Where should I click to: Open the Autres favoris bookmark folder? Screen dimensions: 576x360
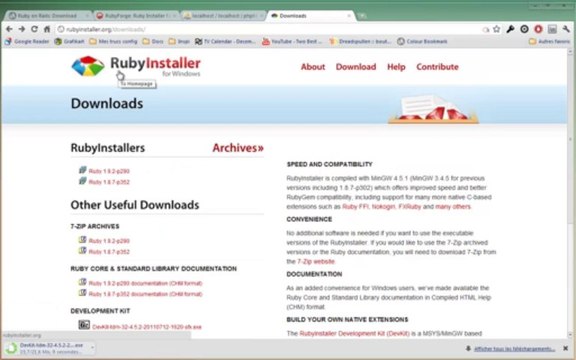click(x=550, y=42)
